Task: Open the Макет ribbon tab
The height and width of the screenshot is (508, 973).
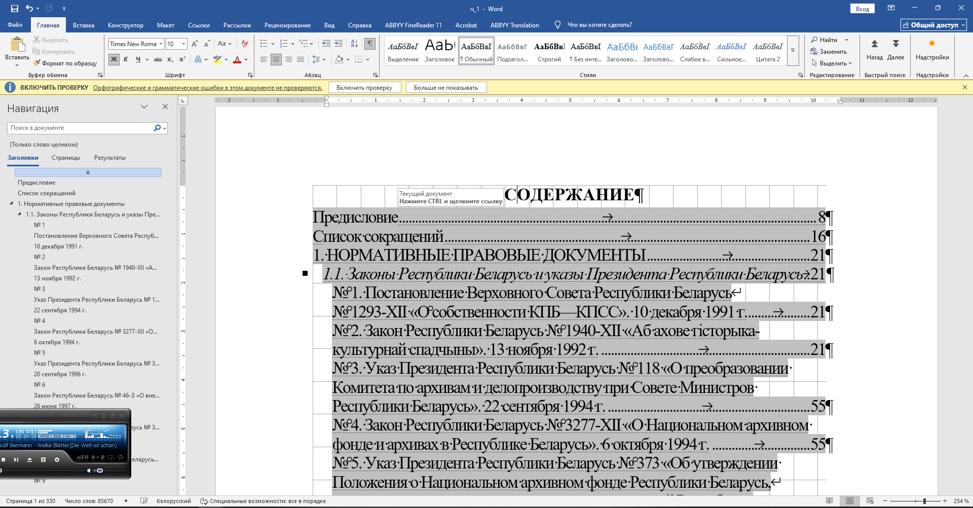Action: [x=165, y=25]
